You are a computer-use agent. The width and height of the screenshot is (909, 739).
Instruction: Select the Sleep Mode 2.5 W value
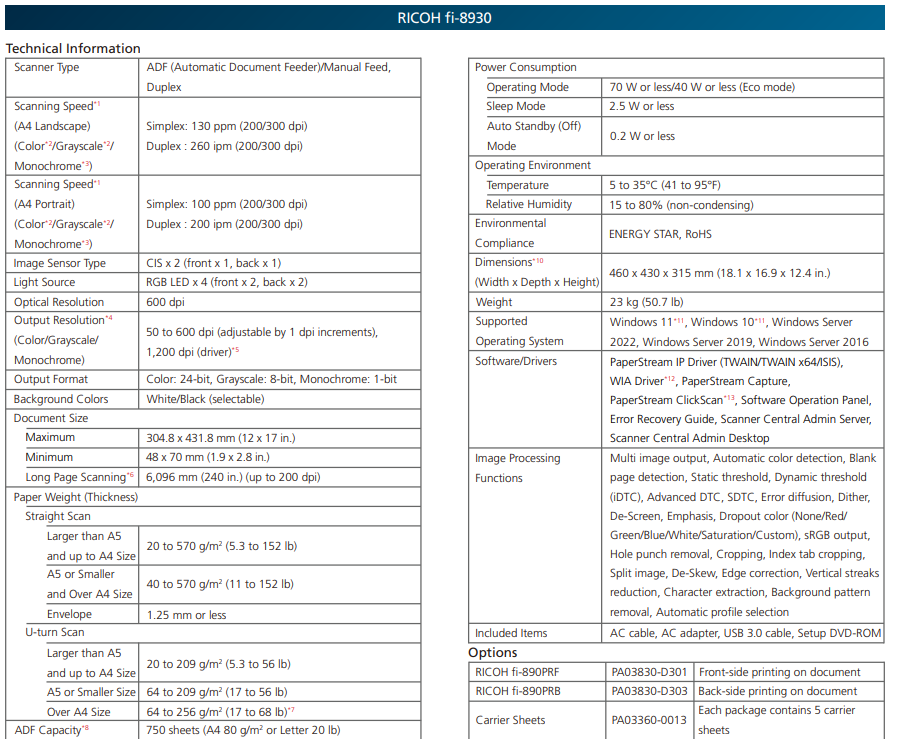641,107
